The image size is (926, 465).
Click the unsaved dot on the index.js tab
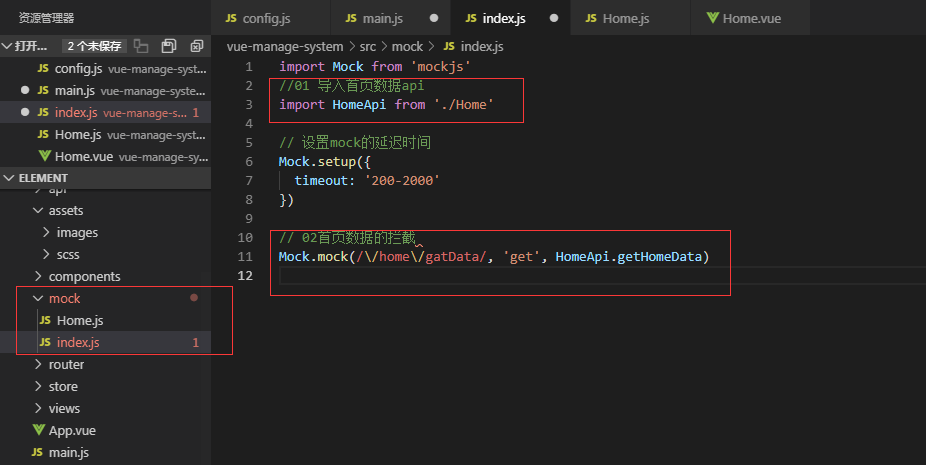point(554,18)
